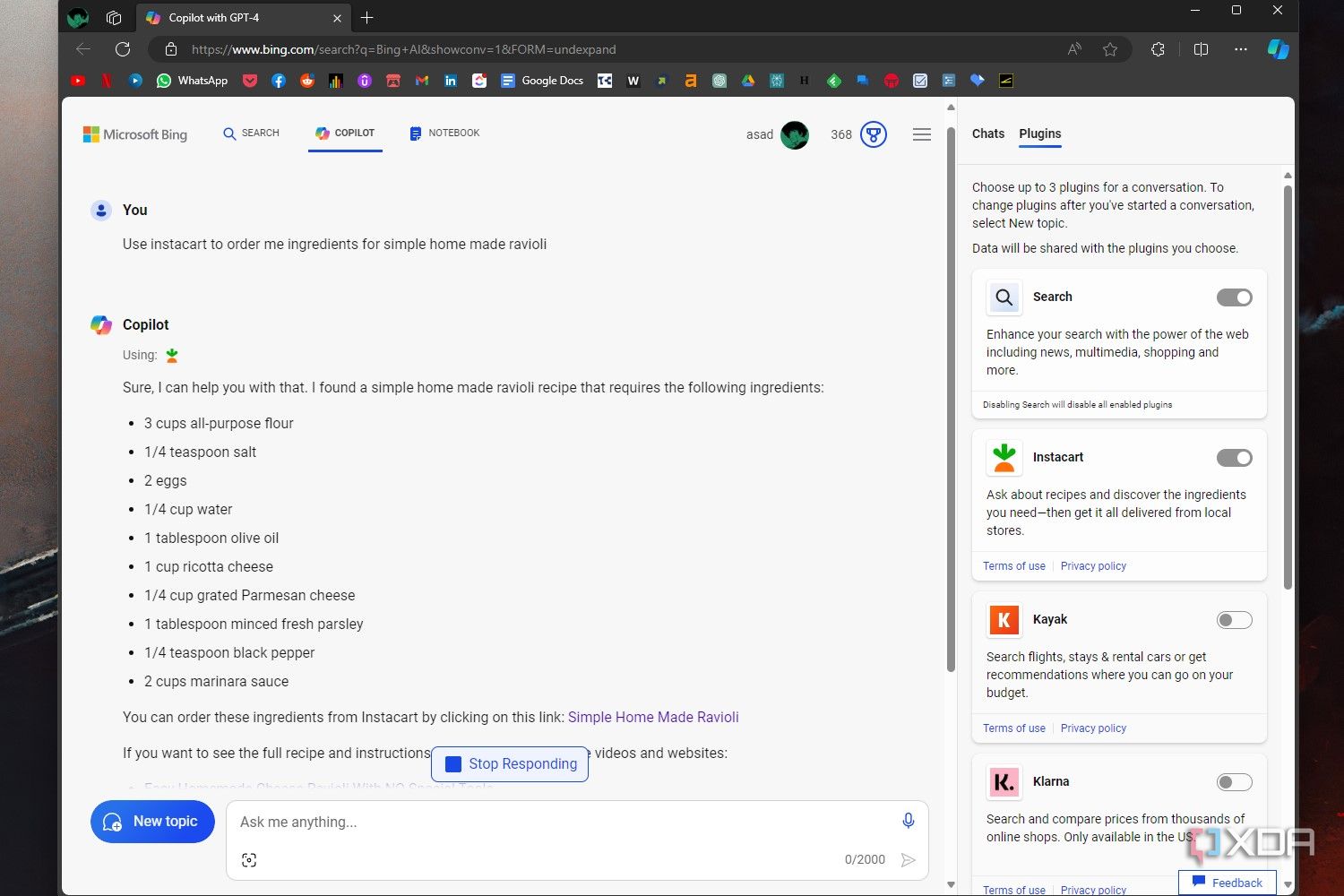The height and width of the screenshot is (896, 1344).
Task: Click the '2 cups marinara sauce' list item
Action: pyautogui.click(x=216, y=681)
